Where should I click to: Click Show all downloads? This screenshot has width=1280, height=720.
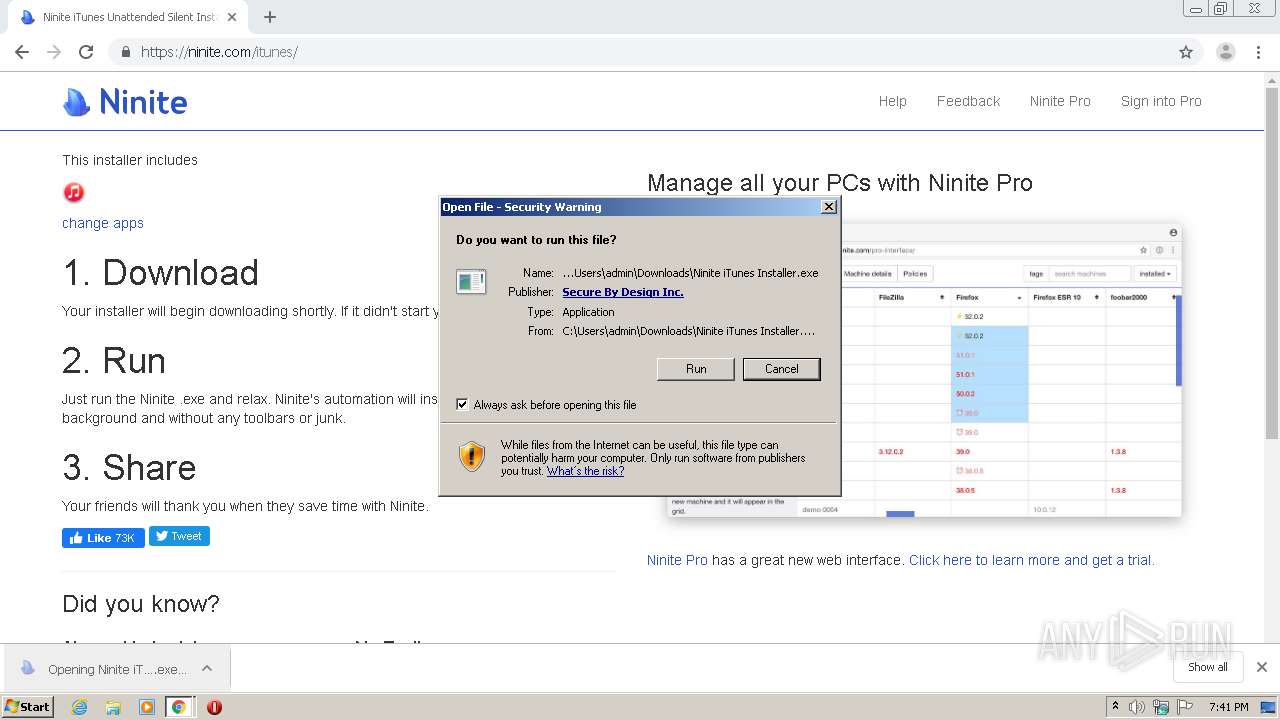point(1208,667)
